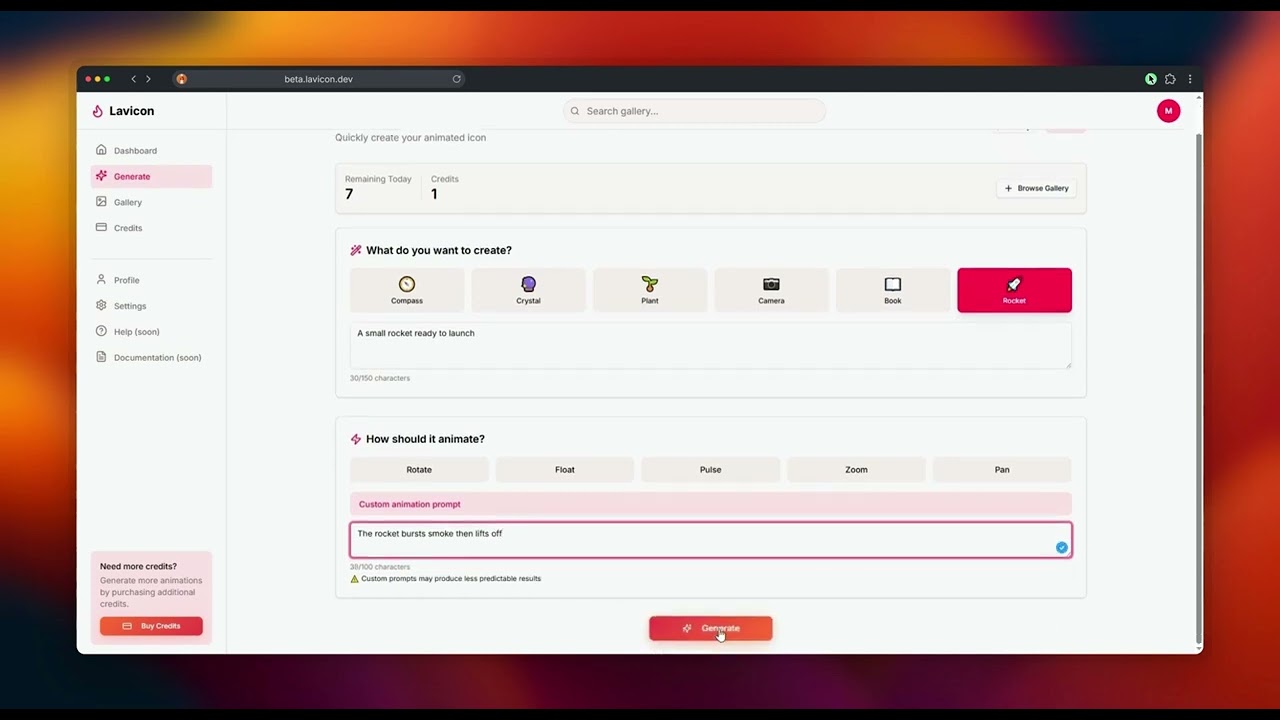Select the Zoom animation option
Image resolution: width=1280 pixels, height=720 pixels.
coord(856,470)
